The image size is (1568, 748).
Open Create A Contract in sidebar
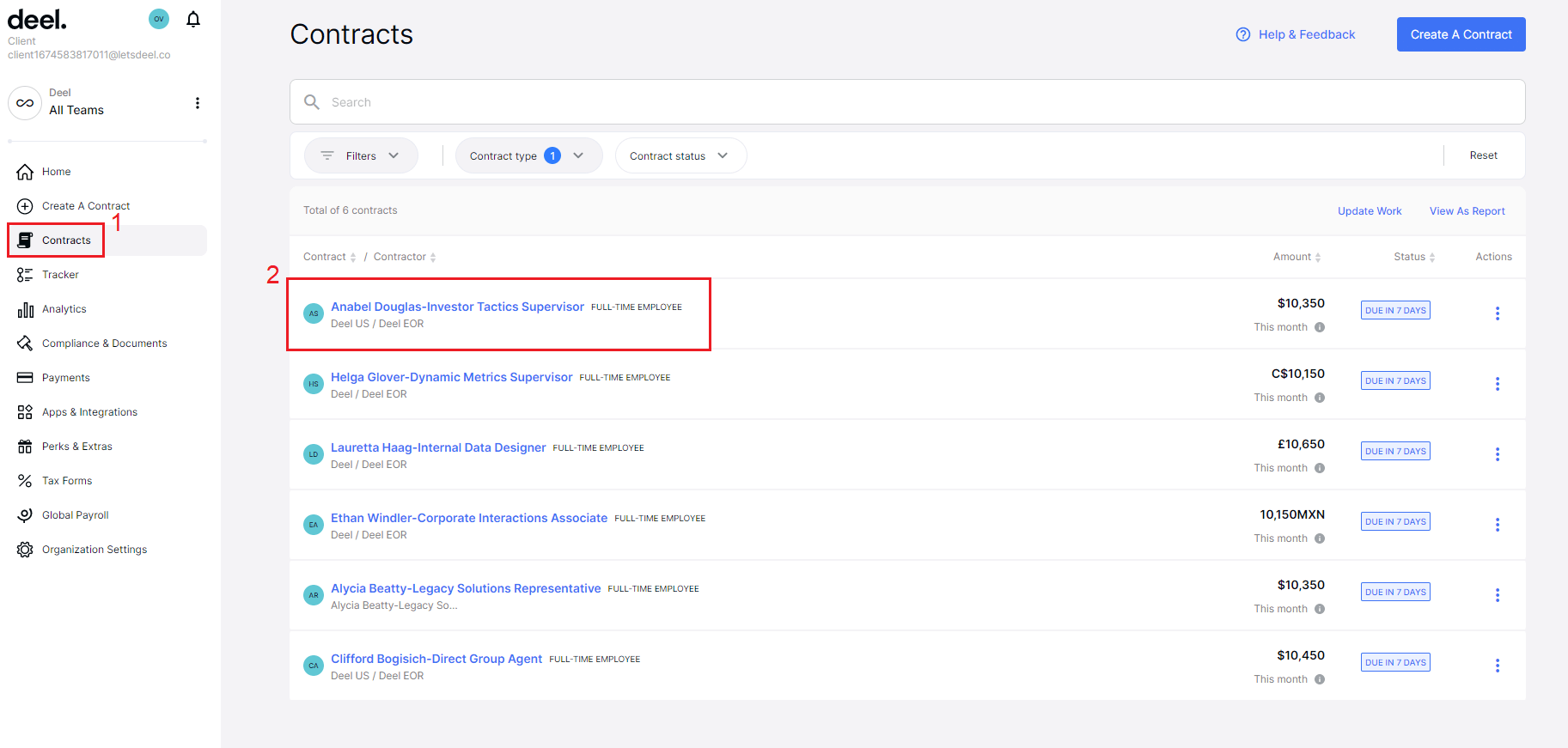coord(86,206)
